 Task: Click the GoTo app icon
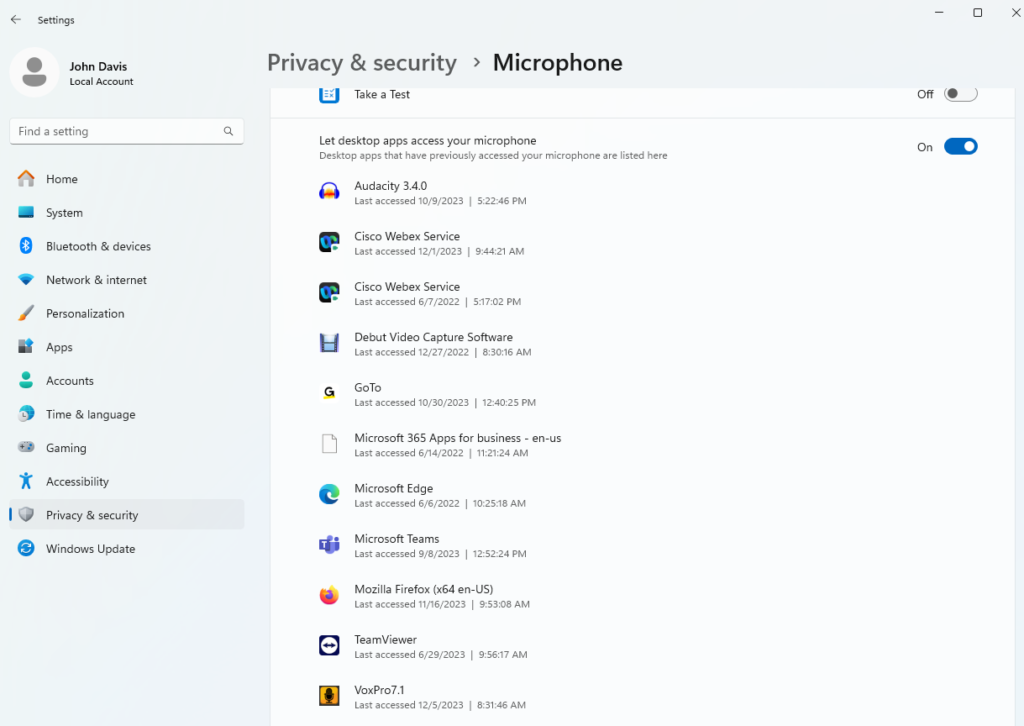point(329,393)
